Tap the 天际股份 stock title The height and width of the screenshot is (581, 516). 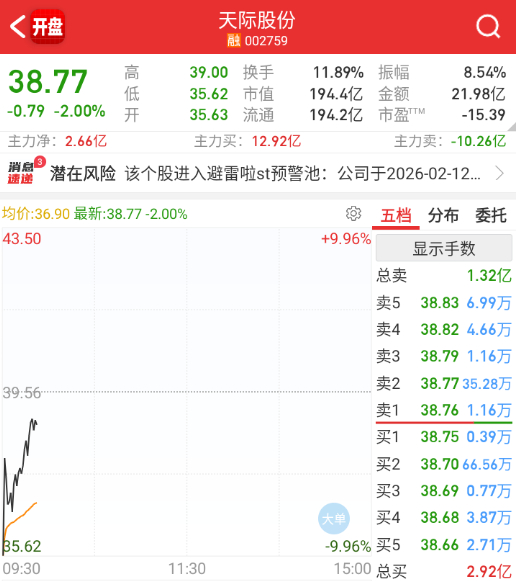click(257, 20)
